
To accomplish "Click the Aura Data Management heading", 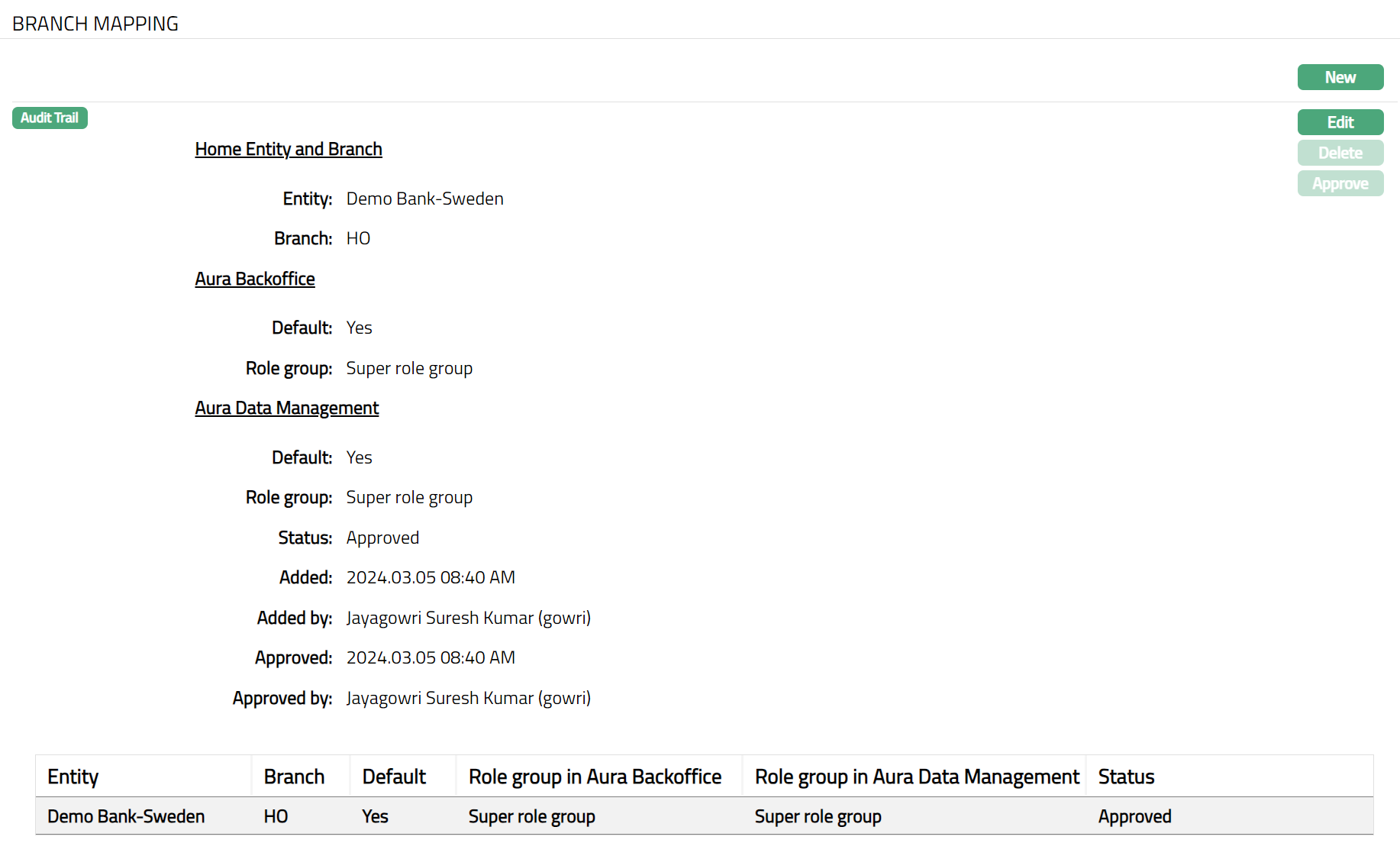I will click(x=286, y=408).
